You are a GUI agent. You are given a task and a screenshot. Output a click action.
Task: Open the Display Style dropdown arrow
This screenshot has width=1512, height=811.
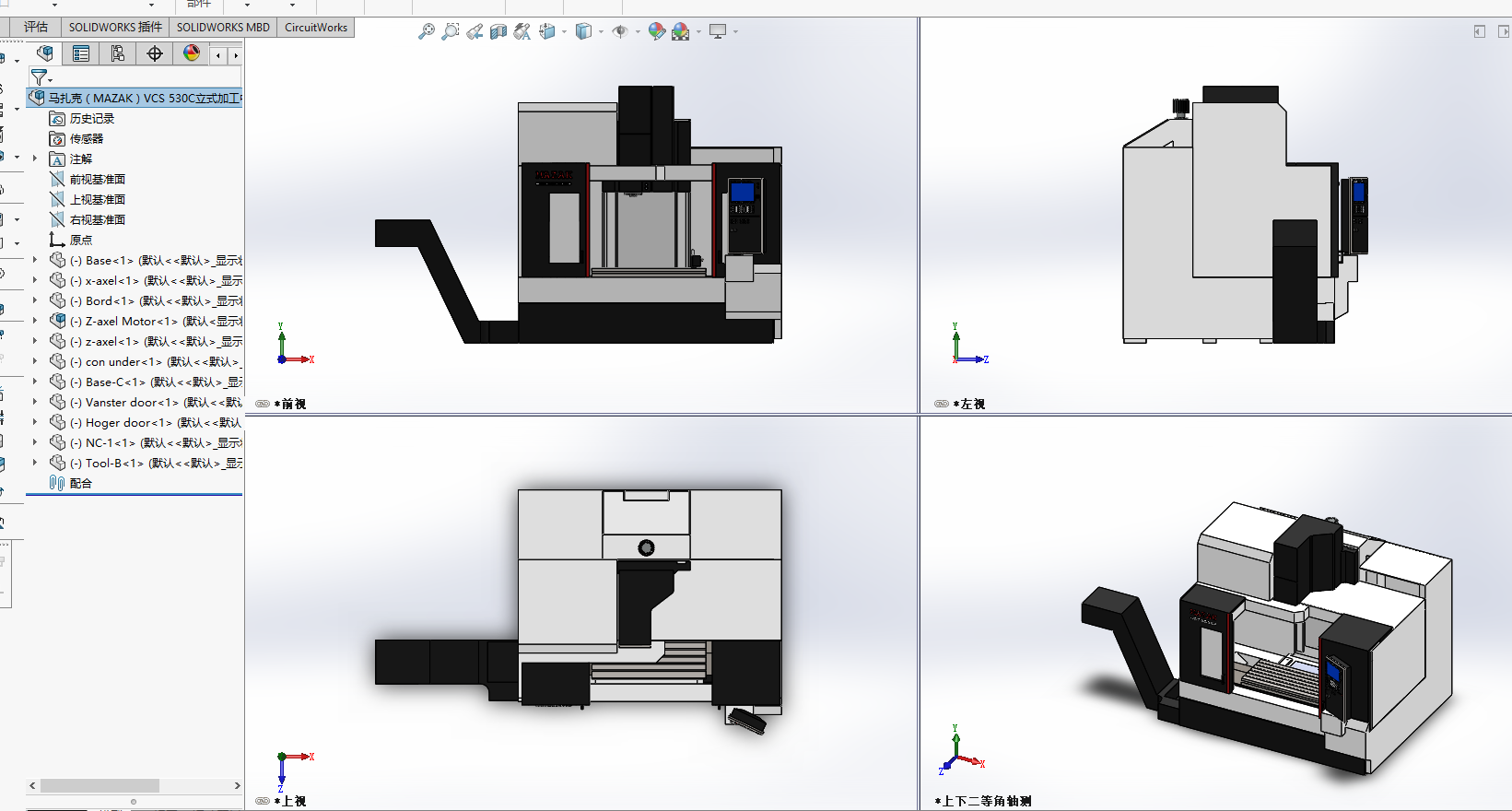tap(601, 32)
